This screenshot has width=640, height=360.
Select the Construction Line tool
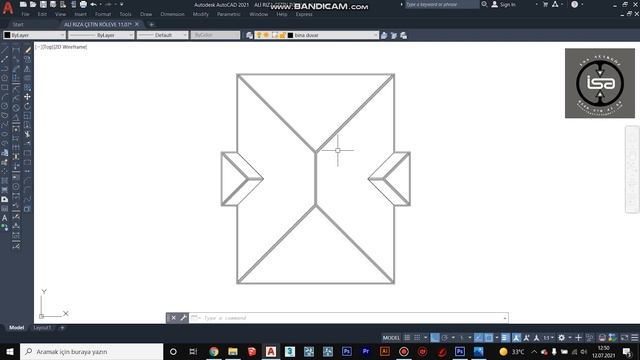click(x=4, y=59)
